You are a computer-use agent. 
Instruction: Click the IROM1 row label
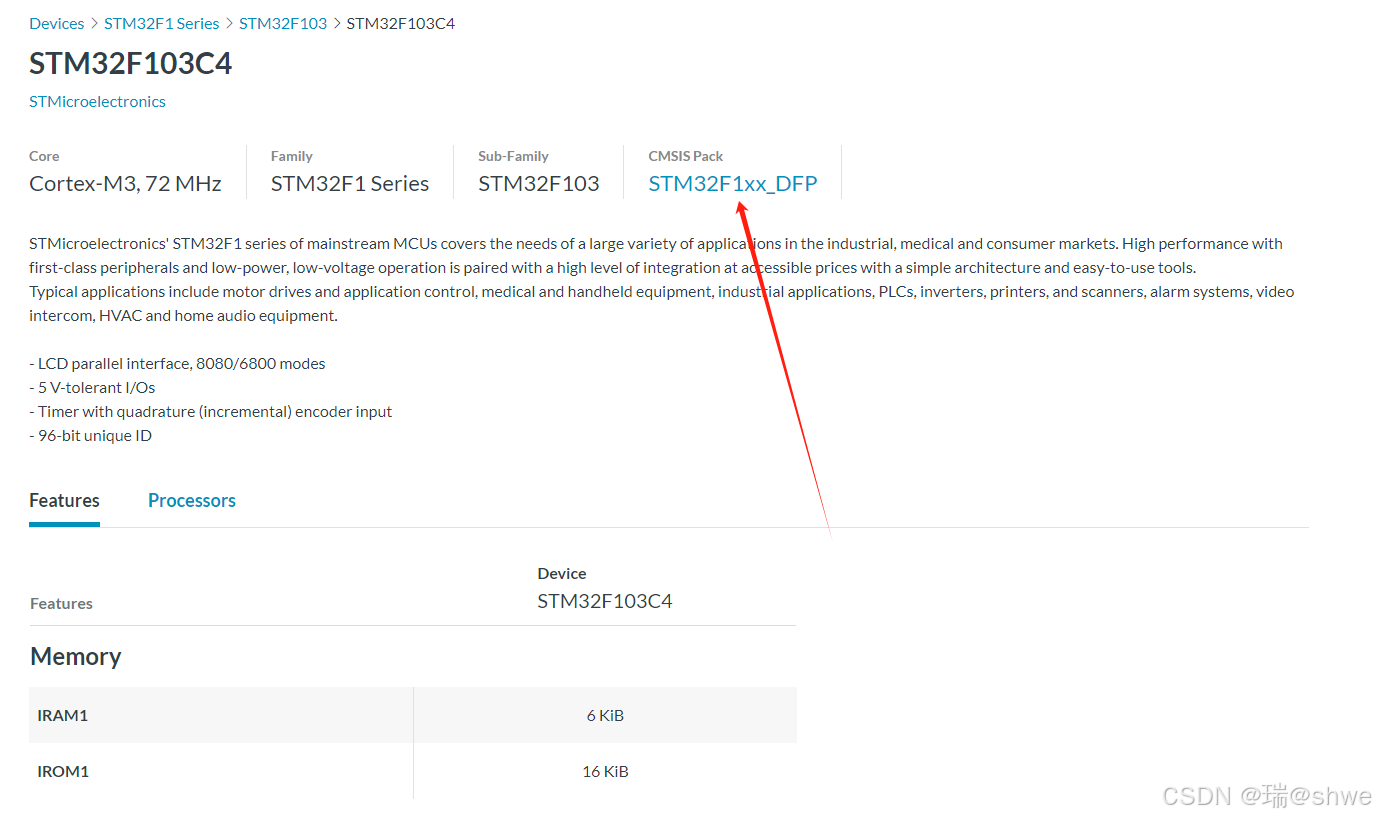[64, 771]
